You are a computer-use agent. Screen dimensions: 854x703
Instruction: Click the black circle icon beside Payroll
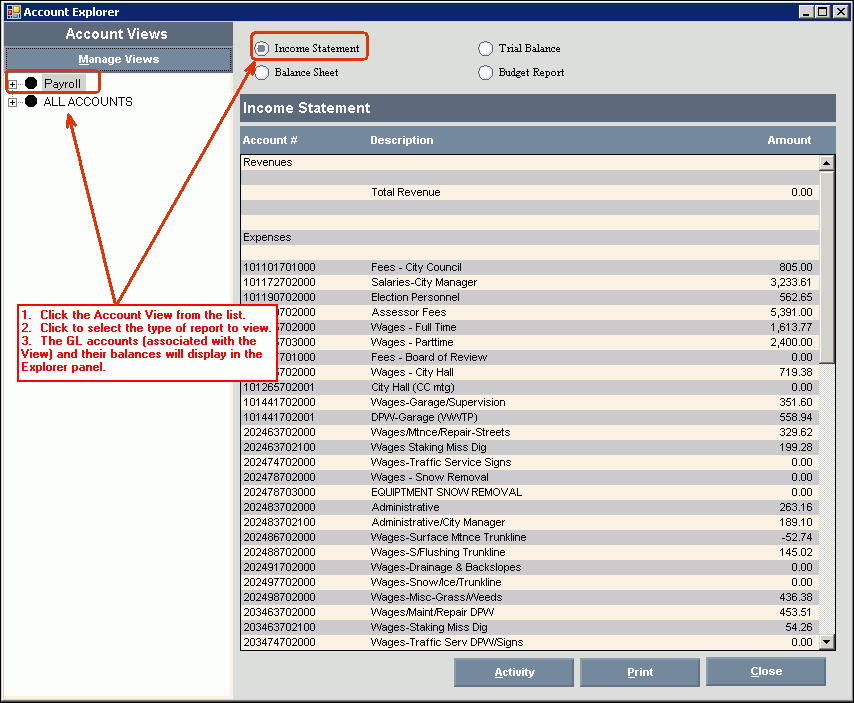tap(31, 84)
